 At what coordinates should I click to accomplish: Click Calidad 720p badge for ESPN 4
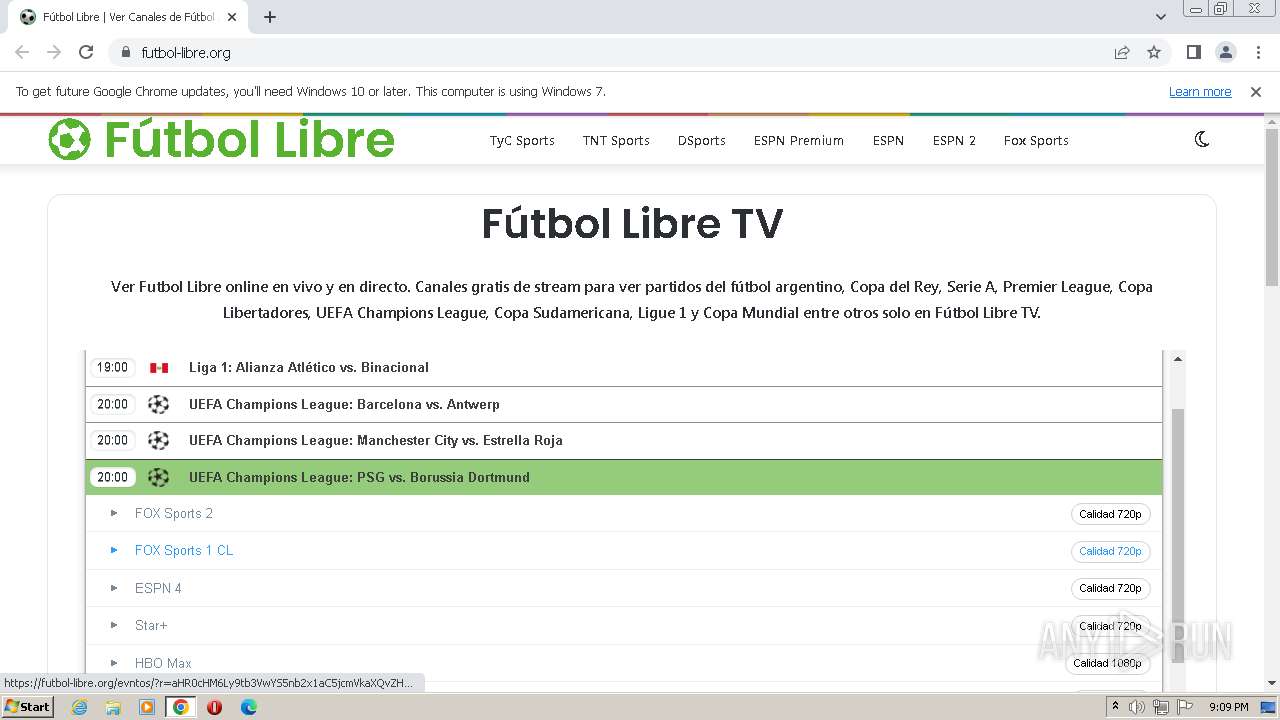click(1110, 588)
